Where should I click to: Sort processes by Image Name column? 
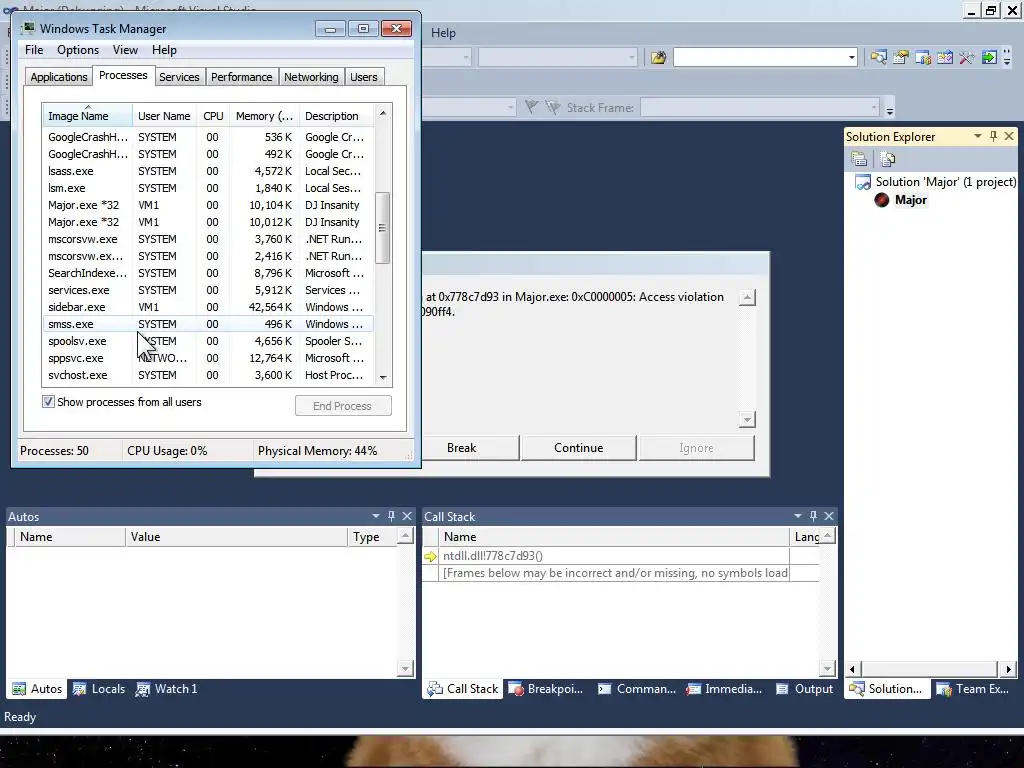[88, 116]
